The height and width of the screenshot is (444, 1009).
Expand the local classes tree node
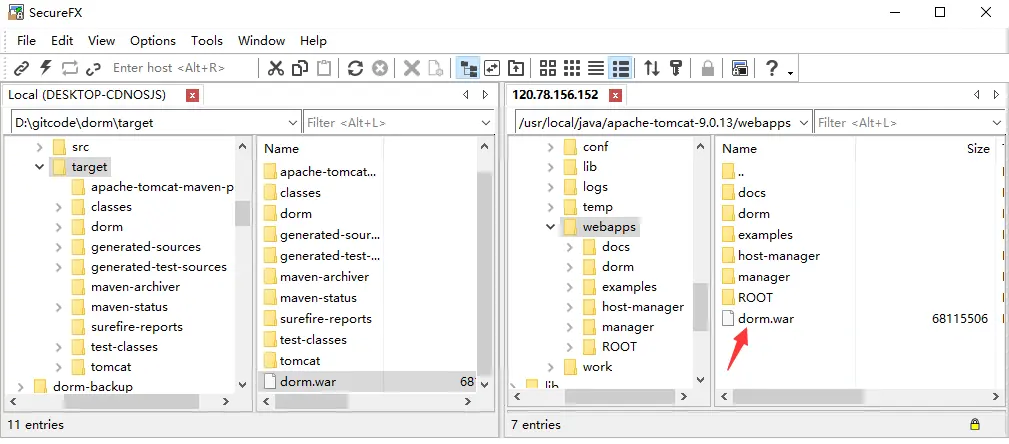coord(59,207)
